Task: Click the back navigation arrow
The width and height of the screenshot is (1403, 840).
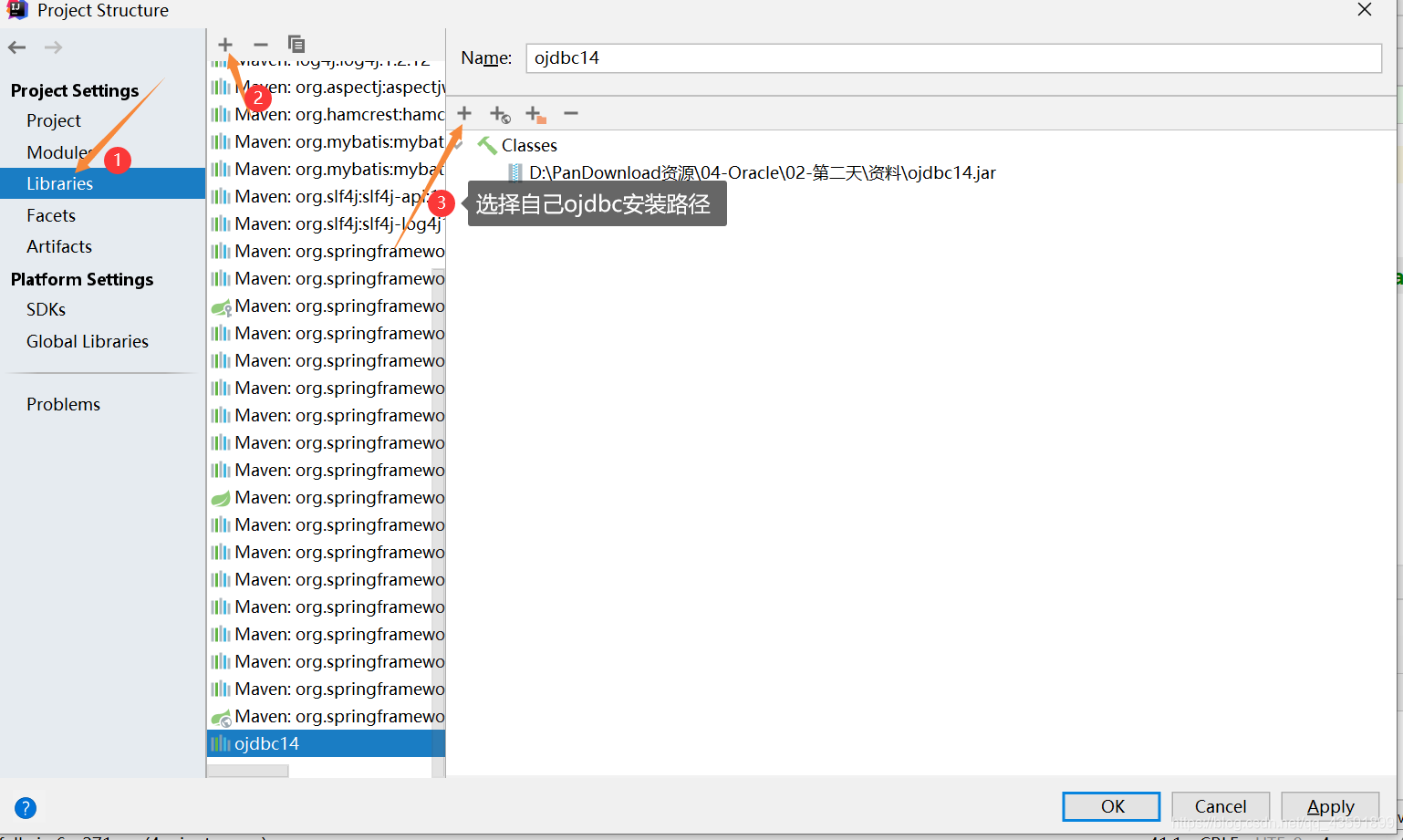Action: pyautogui.click(x=16, y=47)
